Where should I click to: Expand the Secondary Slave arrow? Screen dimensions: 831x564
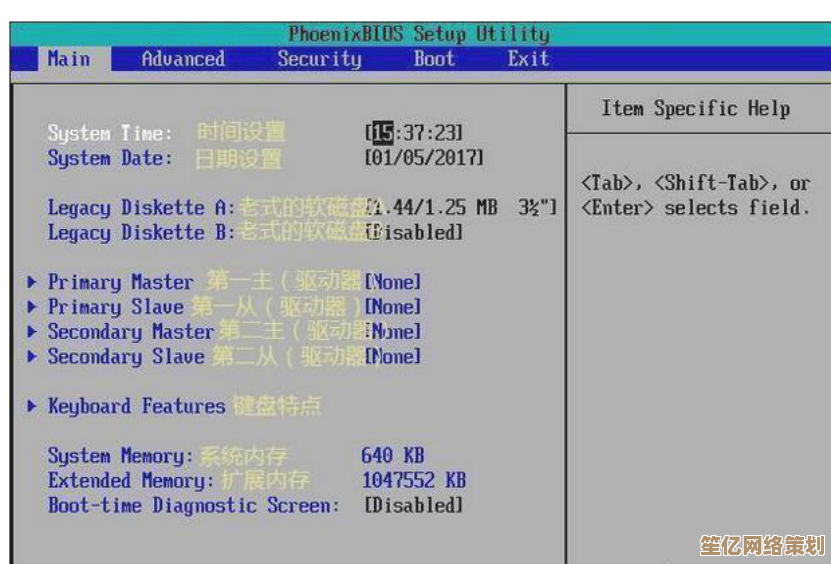(x=32, y=356)
